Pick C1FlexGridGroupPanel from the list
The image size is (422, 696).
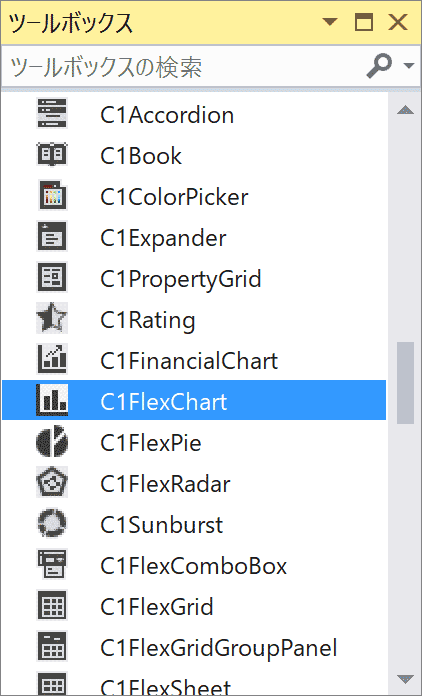(x=194, y=646)
